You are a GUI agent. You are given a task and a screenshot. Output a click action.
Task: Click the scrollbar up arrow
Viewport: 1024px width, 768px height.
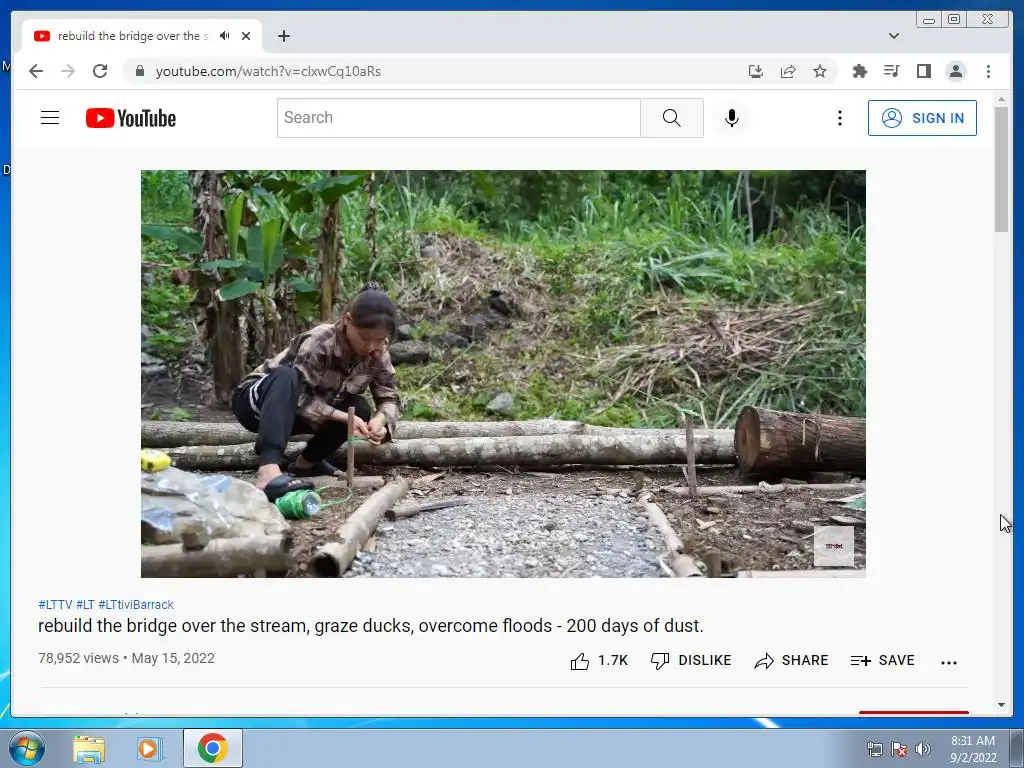point(1001,100)
